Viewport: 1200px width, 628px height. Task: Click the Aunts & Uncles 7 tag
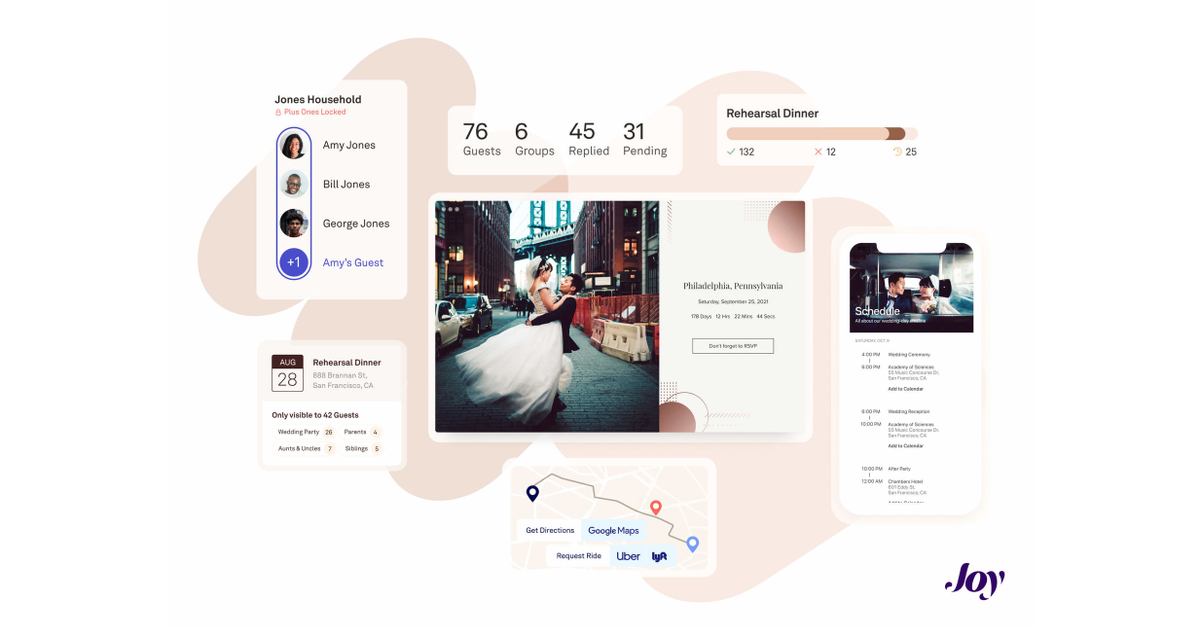(x=306, y=449)
